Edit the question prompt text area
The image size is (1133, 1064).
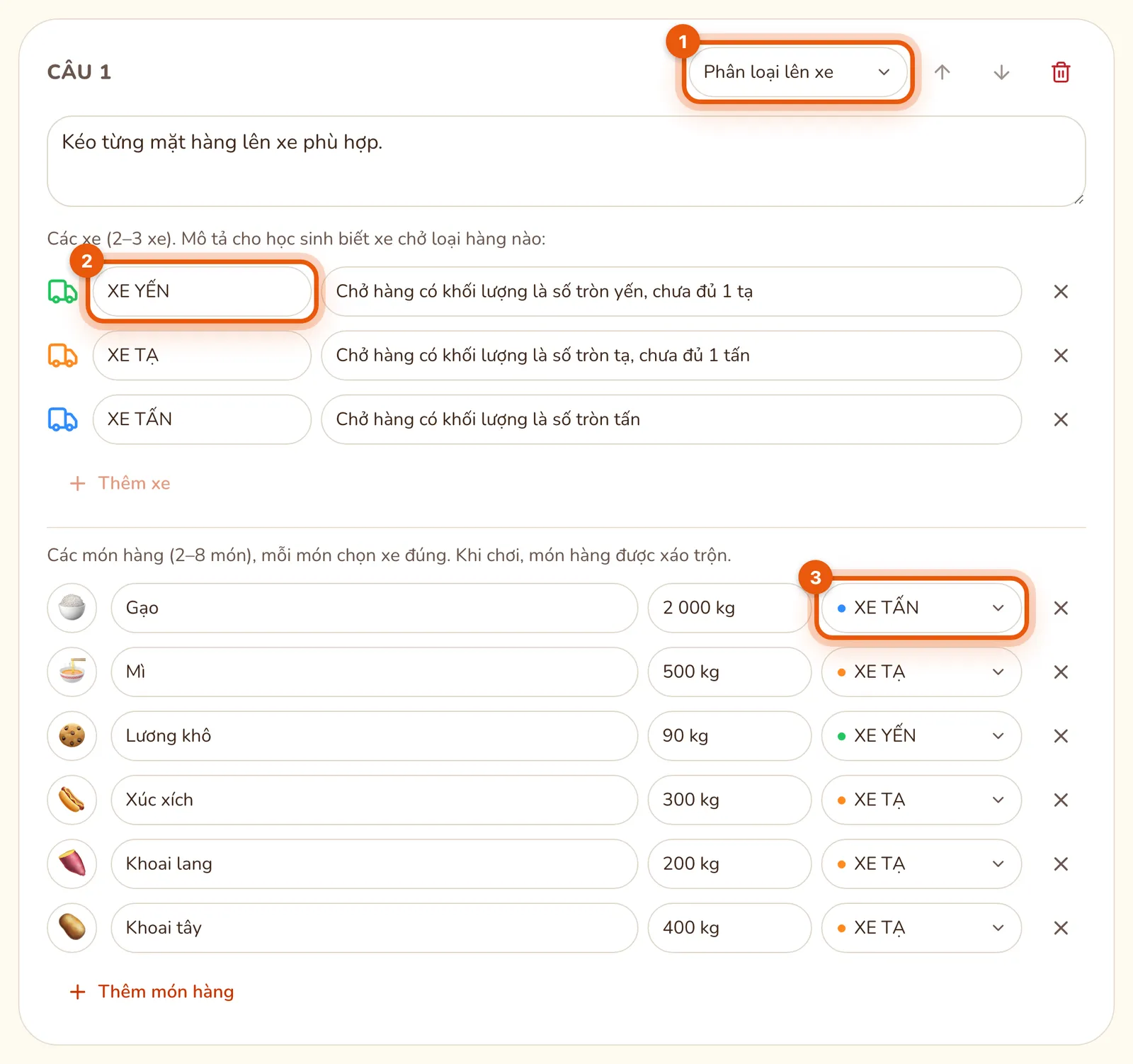[566, 162]
